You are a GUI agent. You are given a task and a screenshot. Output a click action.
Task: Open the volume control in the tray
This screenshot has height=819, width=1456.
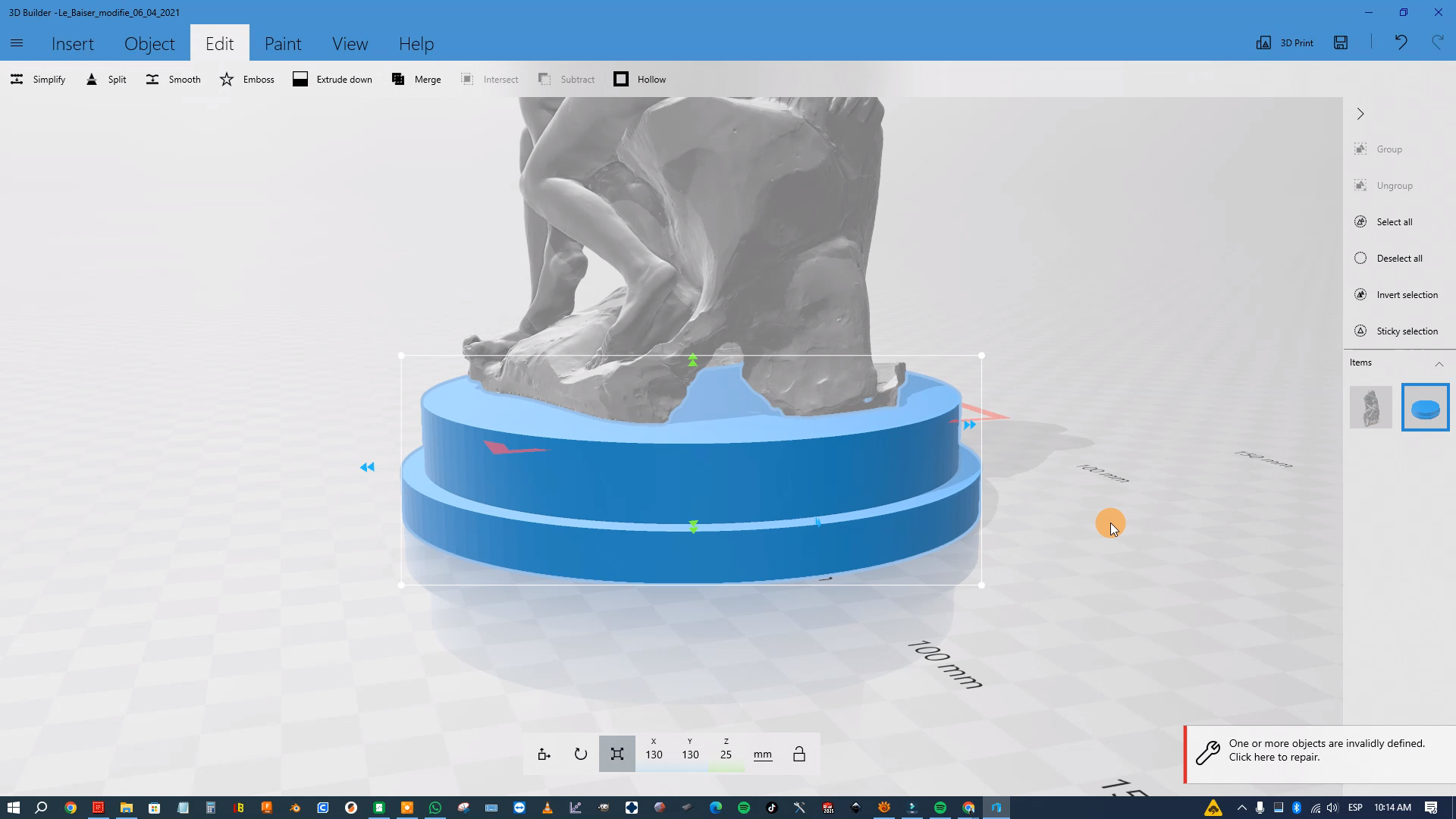click(1332, 808)
